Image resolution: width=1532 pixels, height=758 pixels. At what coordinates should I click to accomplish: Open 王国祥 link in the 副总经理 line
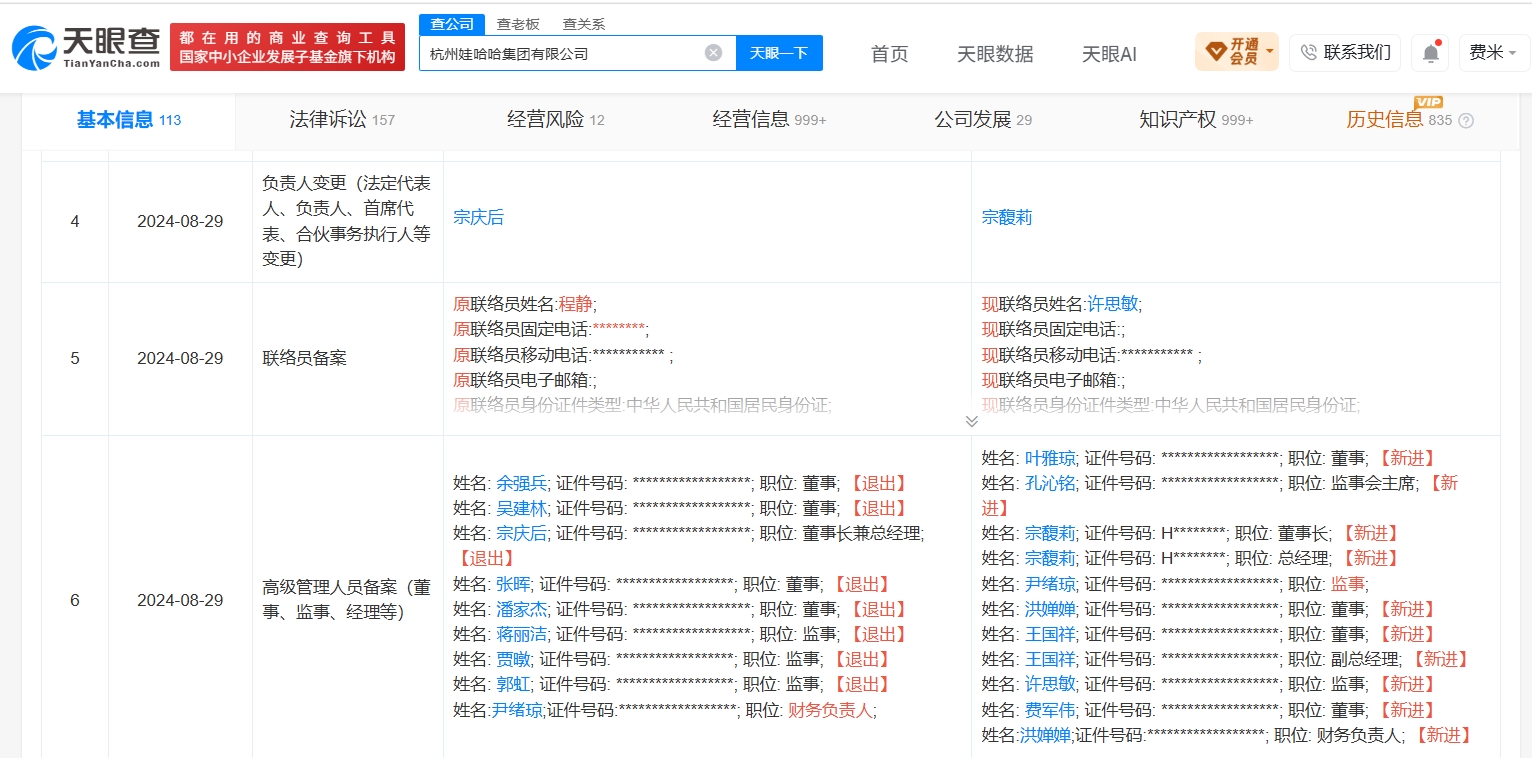[x=1050, y=659]
